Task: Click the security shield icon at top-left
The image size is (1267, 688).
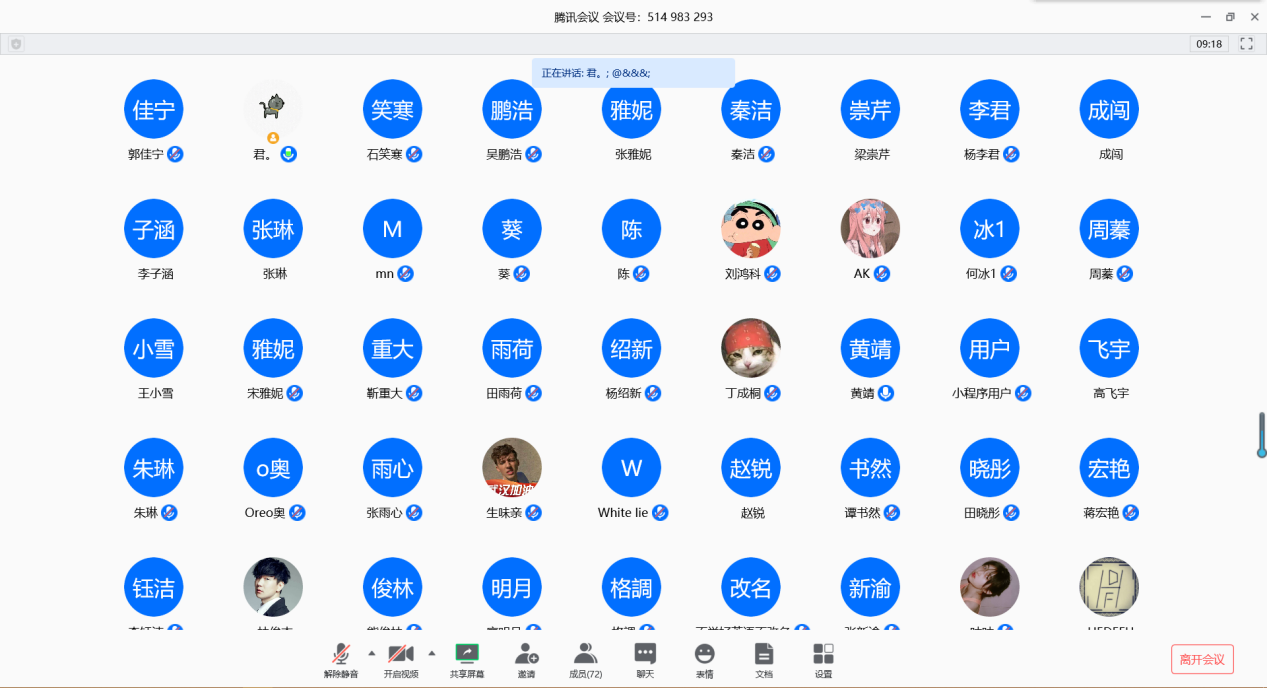Action: coord(16,44)
